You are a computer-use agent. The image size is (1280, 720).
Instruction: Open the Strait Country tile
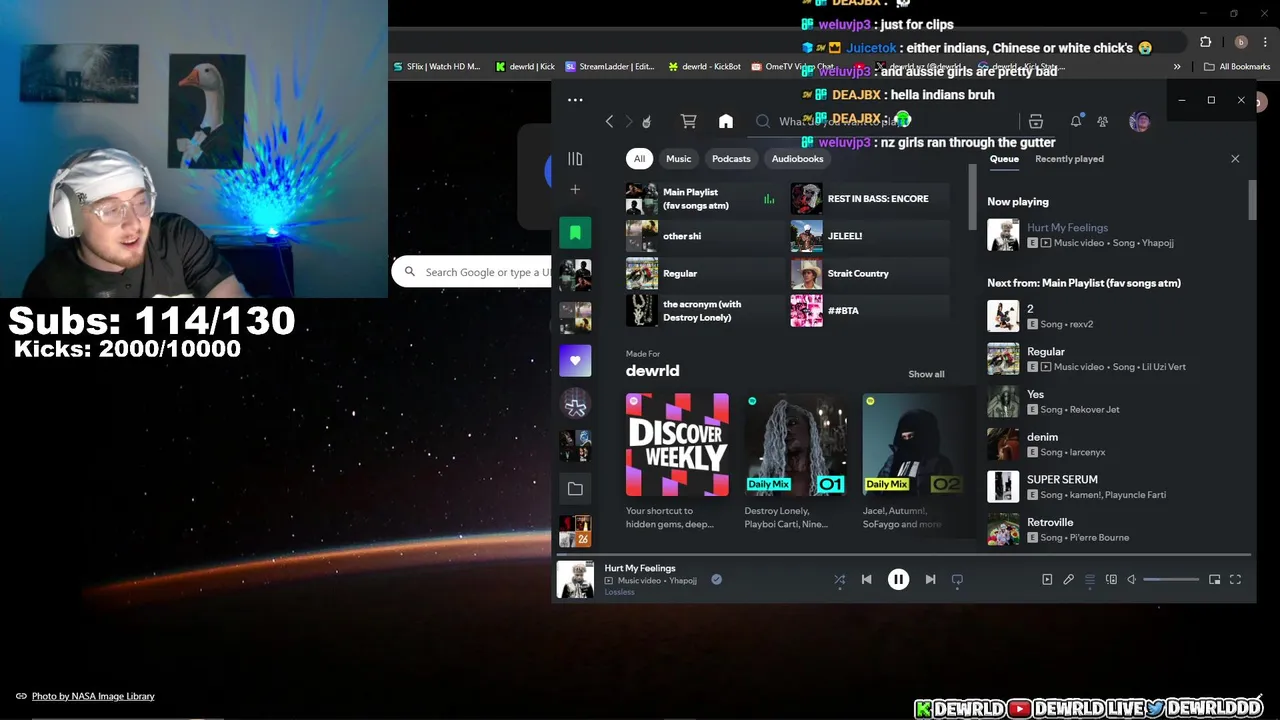click(x=870, y=273)
